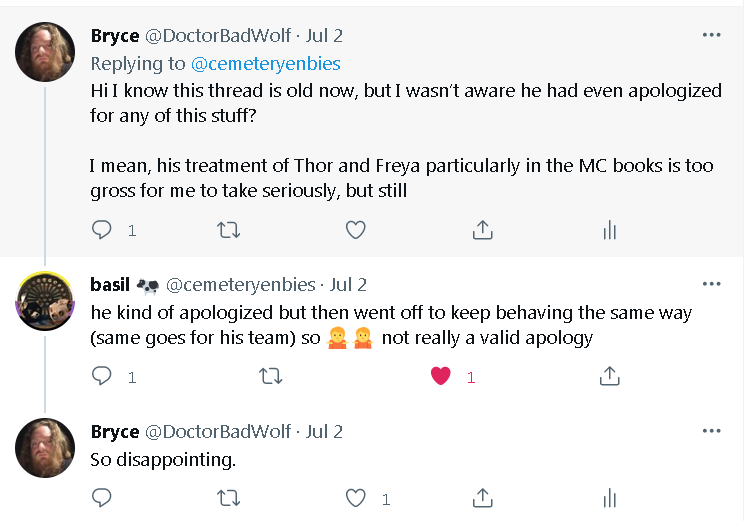Reply to the 'So disappointing.' tweet

(102, 497)
